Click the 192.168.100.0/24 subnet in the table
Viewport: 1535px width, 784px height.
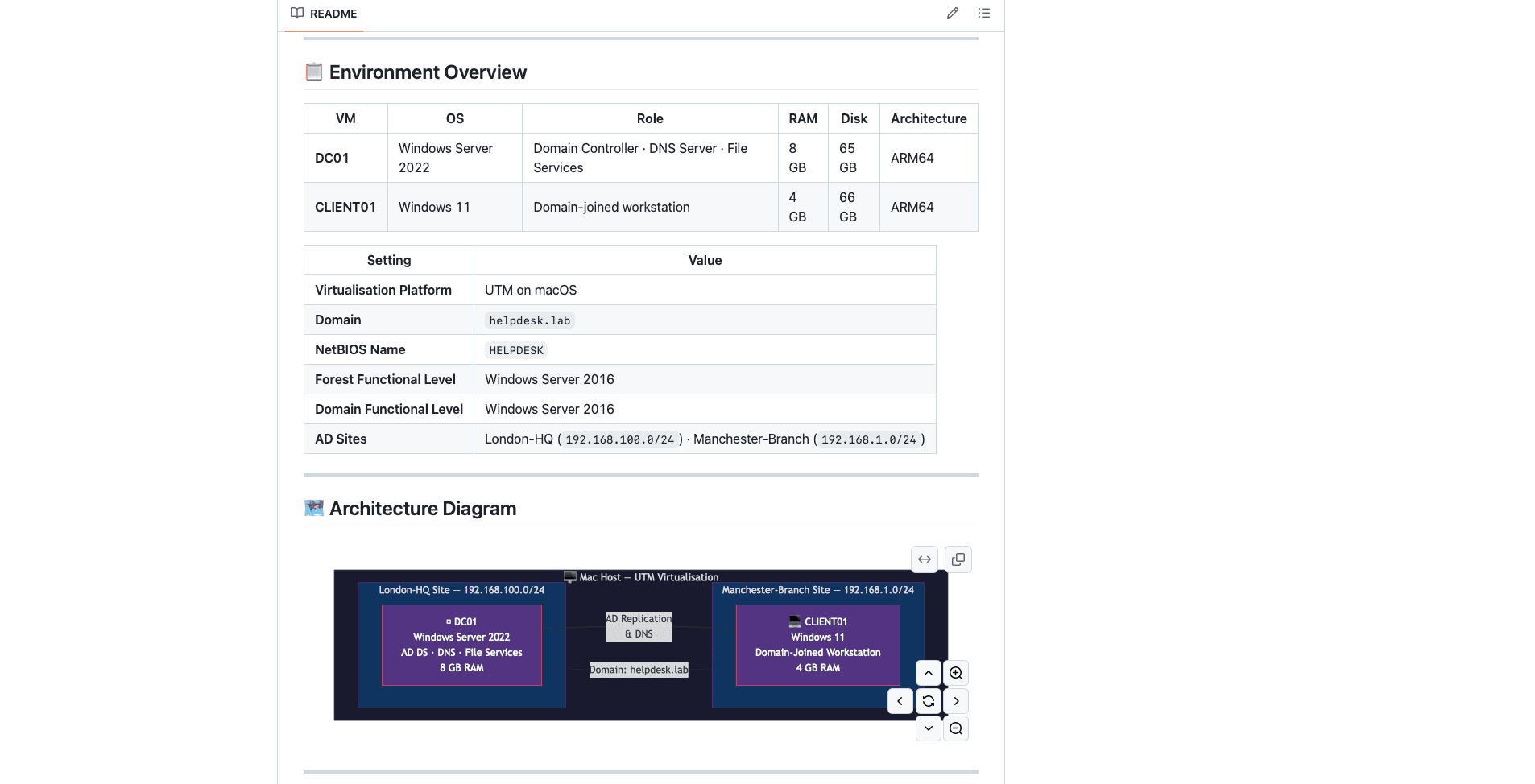point(619,439)
